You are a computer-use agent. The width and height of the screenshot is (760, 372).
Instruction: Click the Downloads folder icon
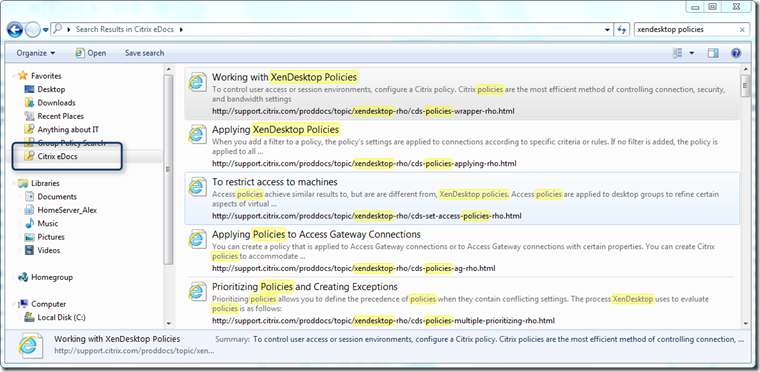pos(29,102)
